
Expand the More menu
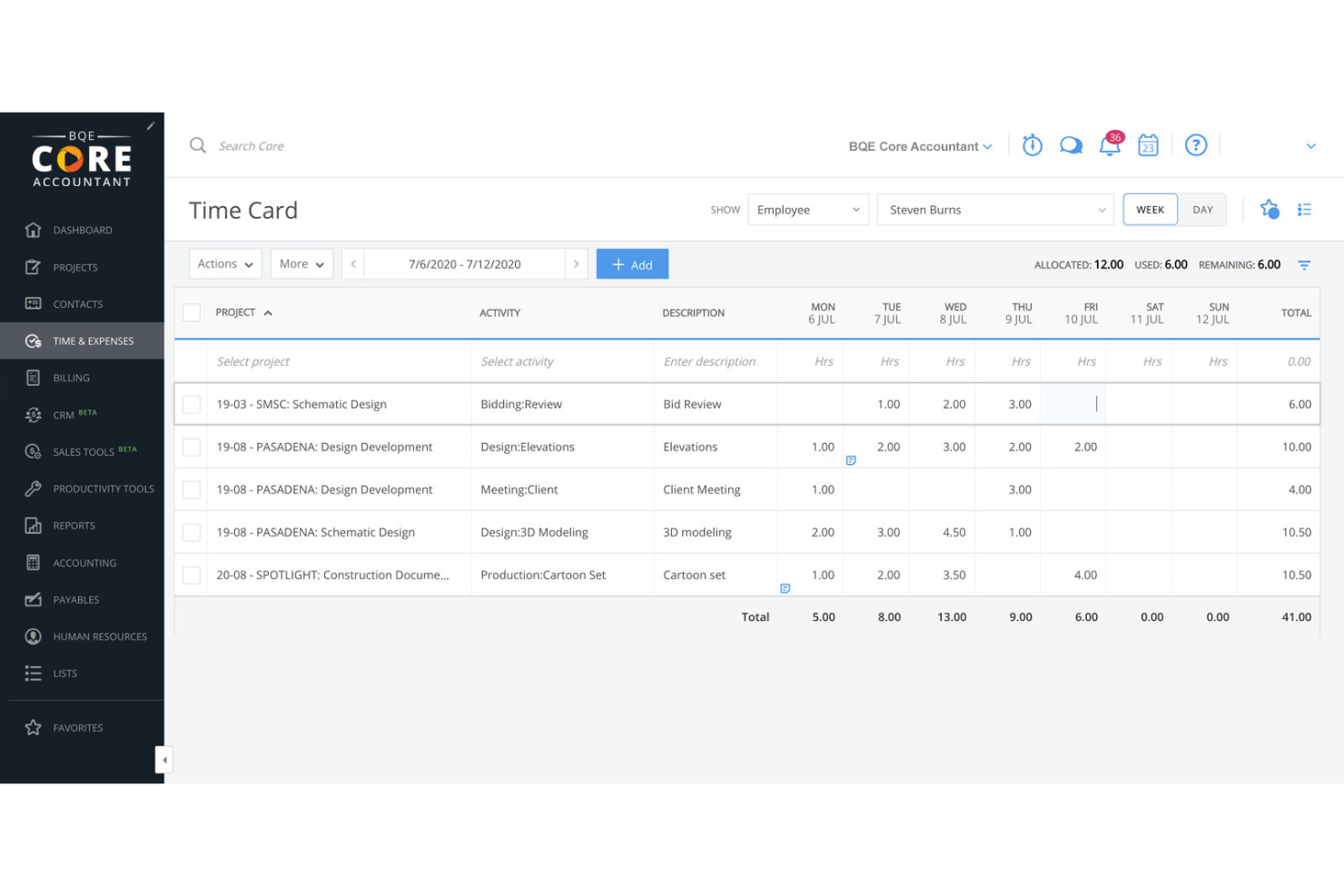pos(301,263)
